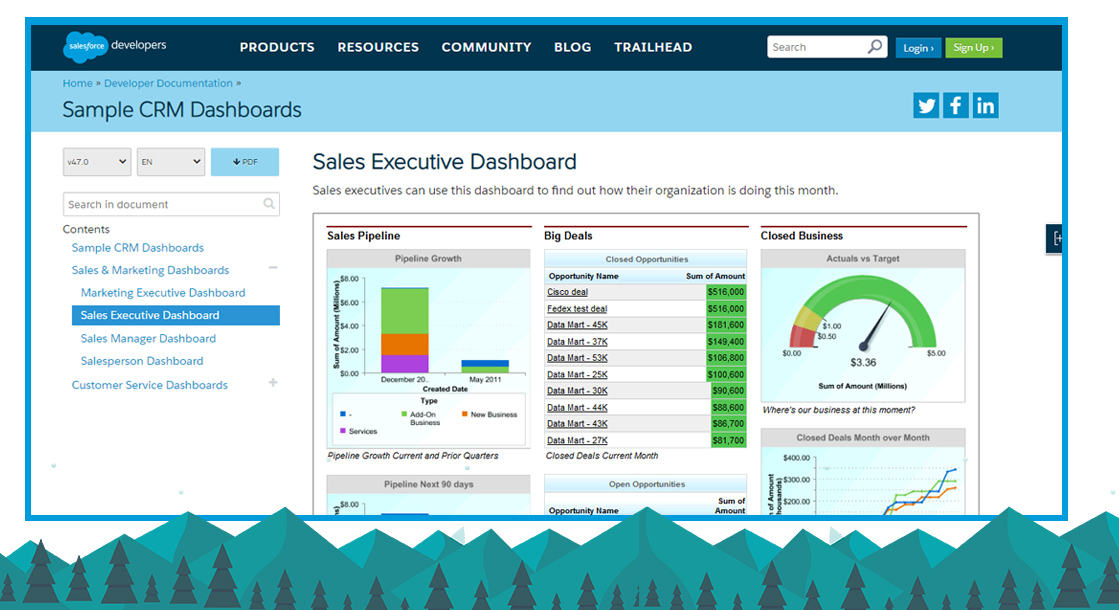Share the page via the Facebook icon
The width and height of the screenshot is (1119, 610).
click(955, 105)
